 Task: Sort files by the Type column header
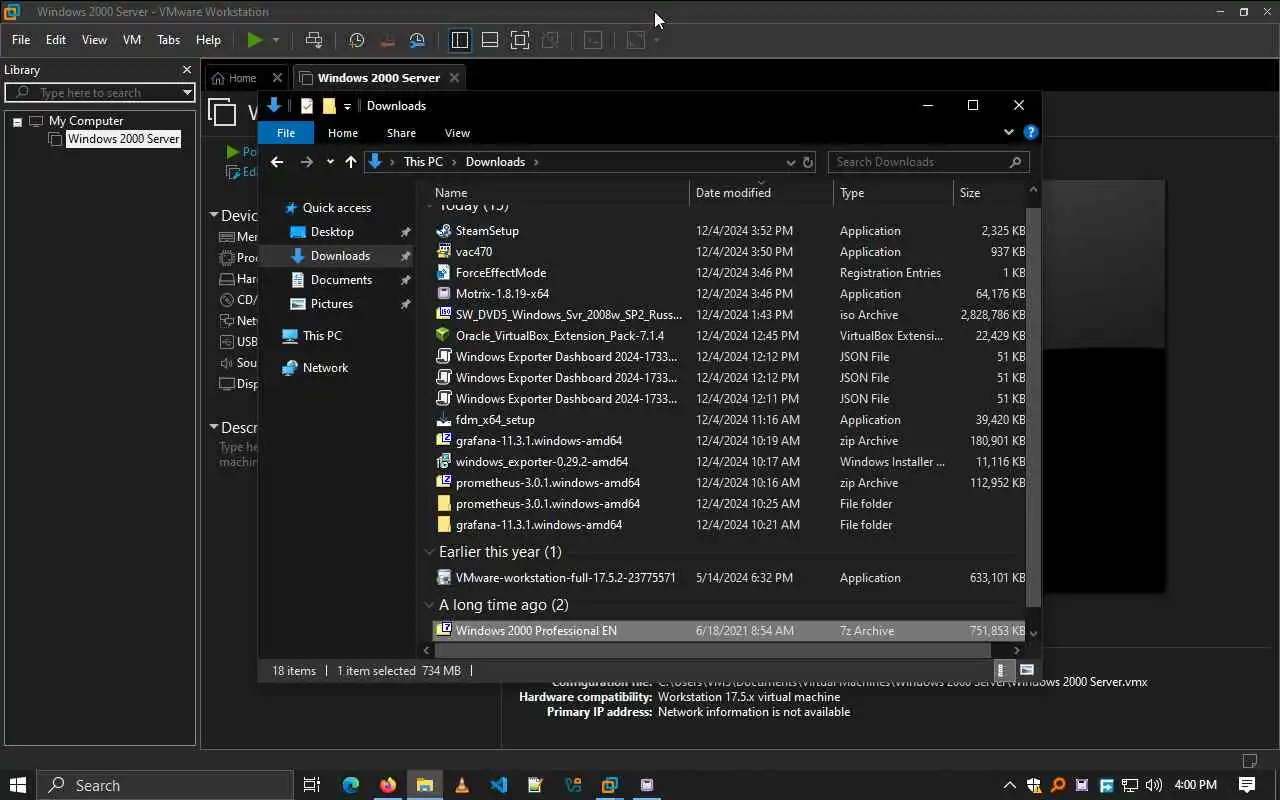click(894, 193)
